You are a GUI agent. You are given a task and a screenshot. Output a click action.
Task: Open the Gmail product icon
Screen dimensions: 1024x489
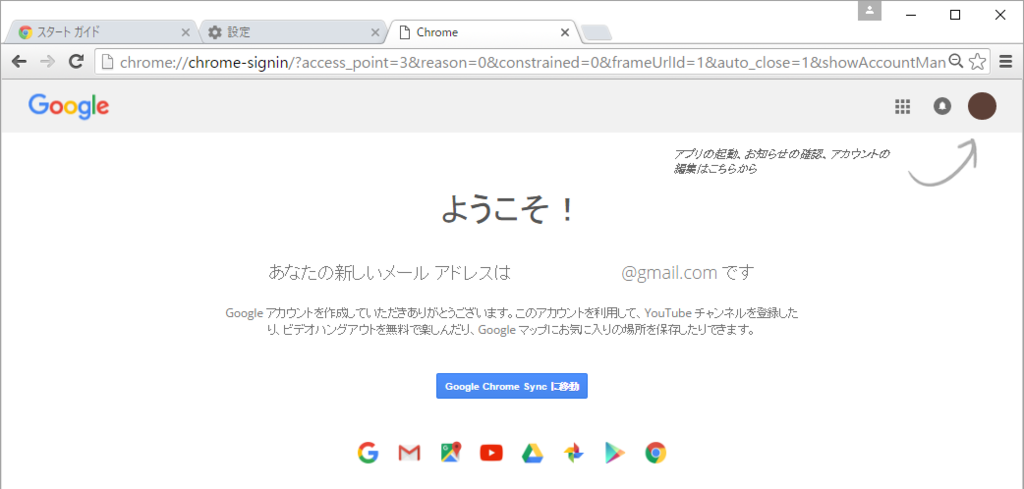[409, 452]
